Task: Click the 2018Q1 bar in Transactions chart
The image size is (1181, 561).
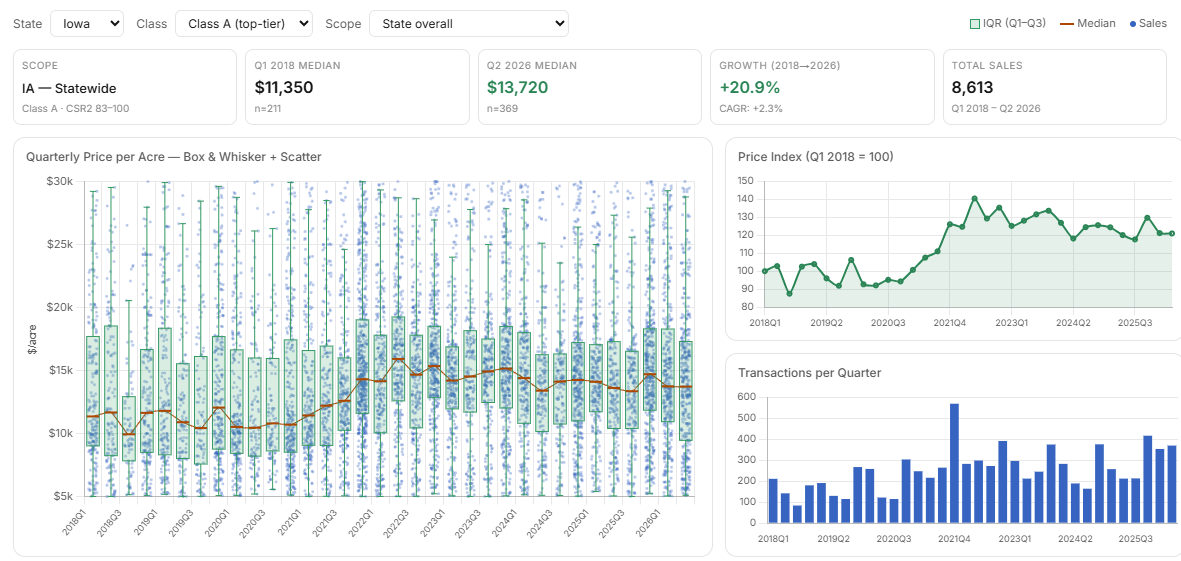Action: [773, 501]
